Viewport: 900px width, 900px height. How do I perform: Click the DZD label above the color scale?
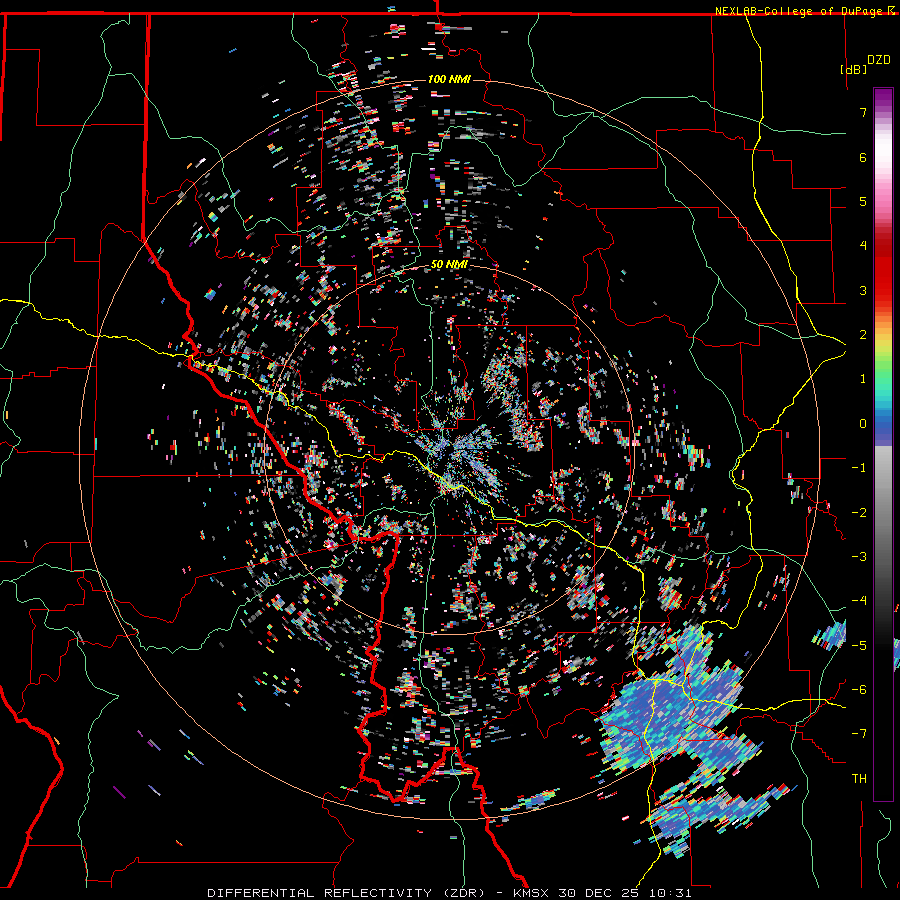(x=879, y=60)
